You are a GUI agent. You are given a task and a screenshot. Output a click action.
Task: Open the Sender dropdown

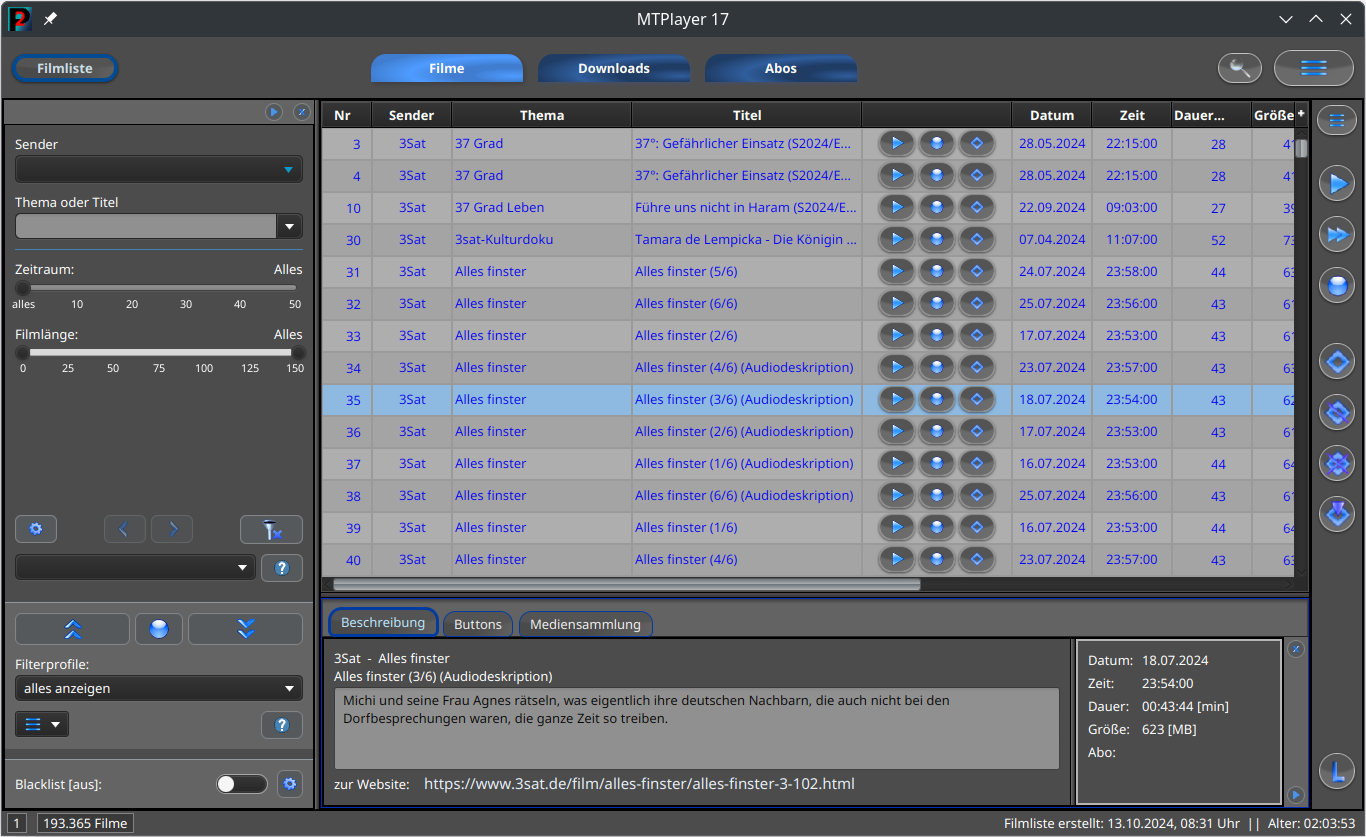click(x=159, y=169)
